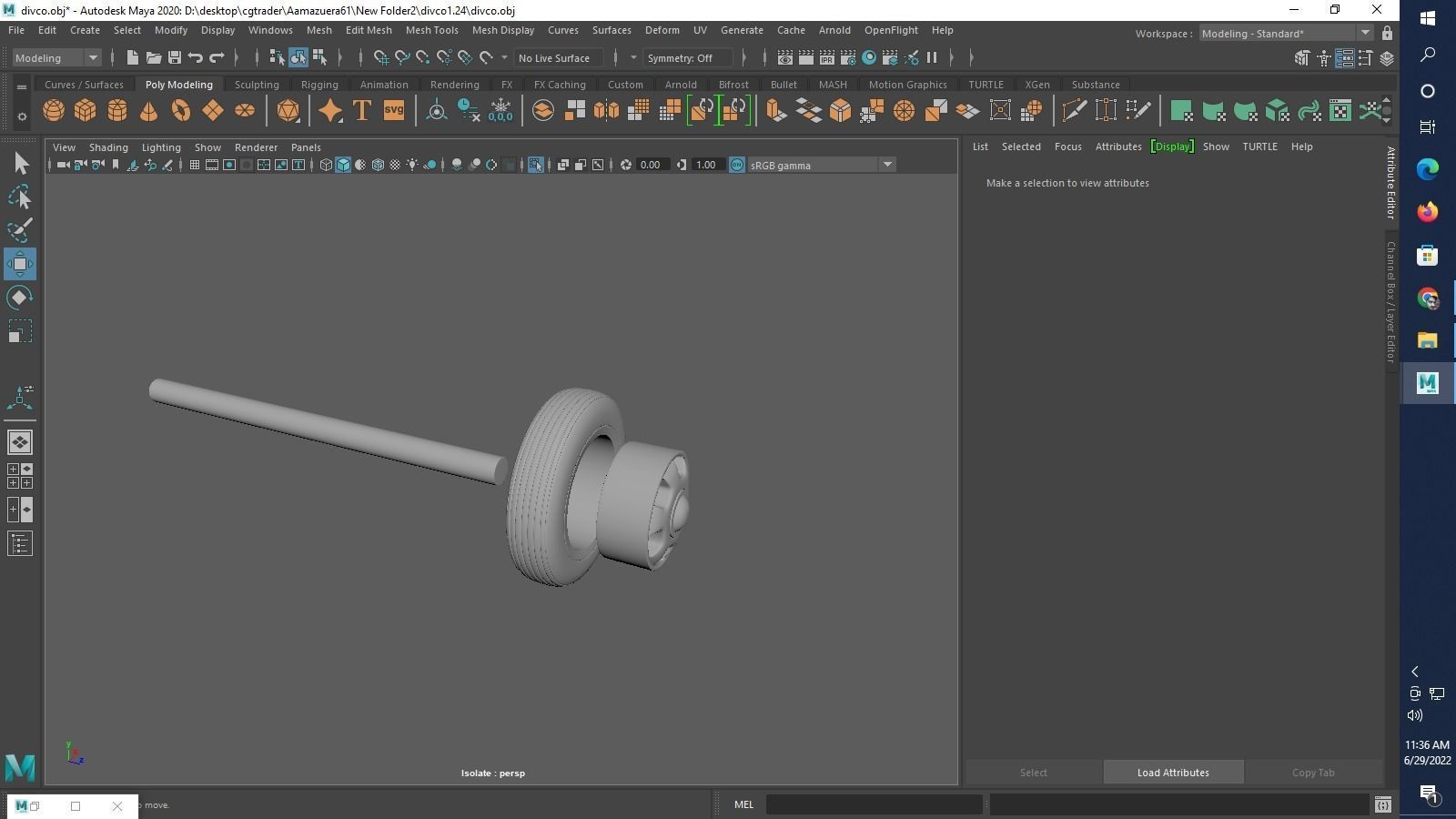Open the Symmetry: Off dropdown
Screen dimensions: 1456x819
[x=686, y=58]
